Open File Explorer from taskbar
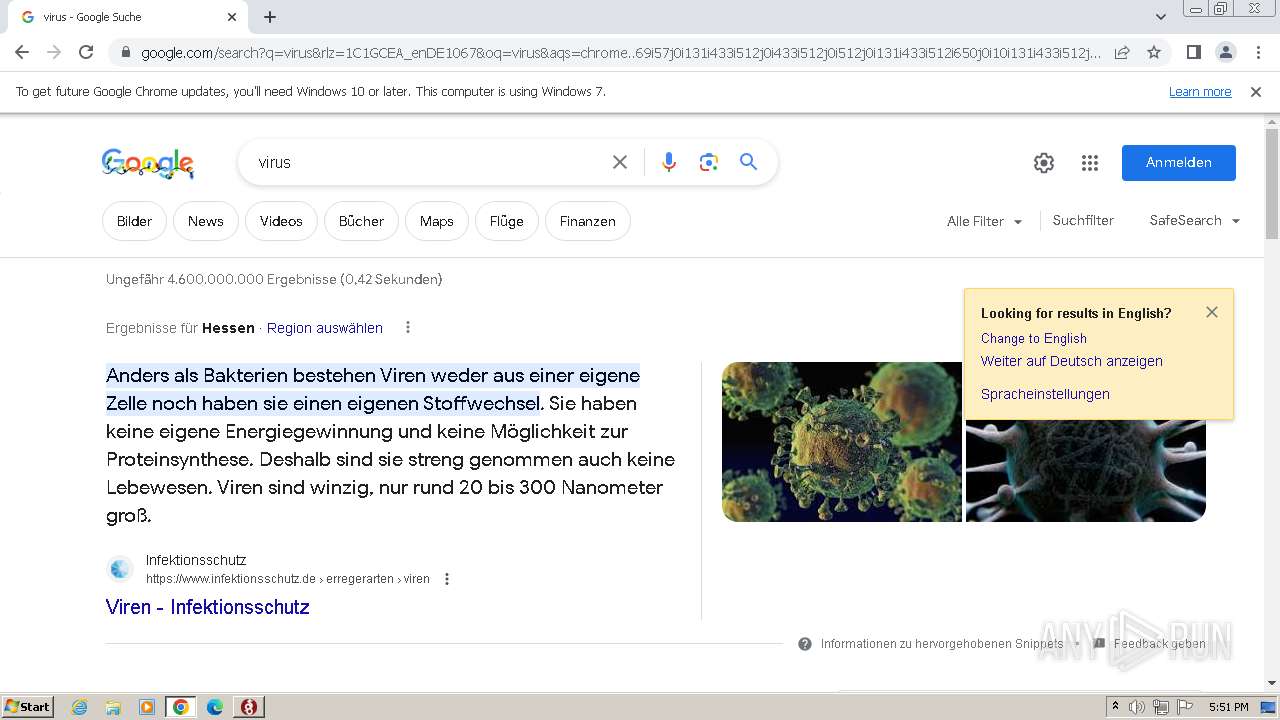The image size is (1280, 720). coord(113,707)
